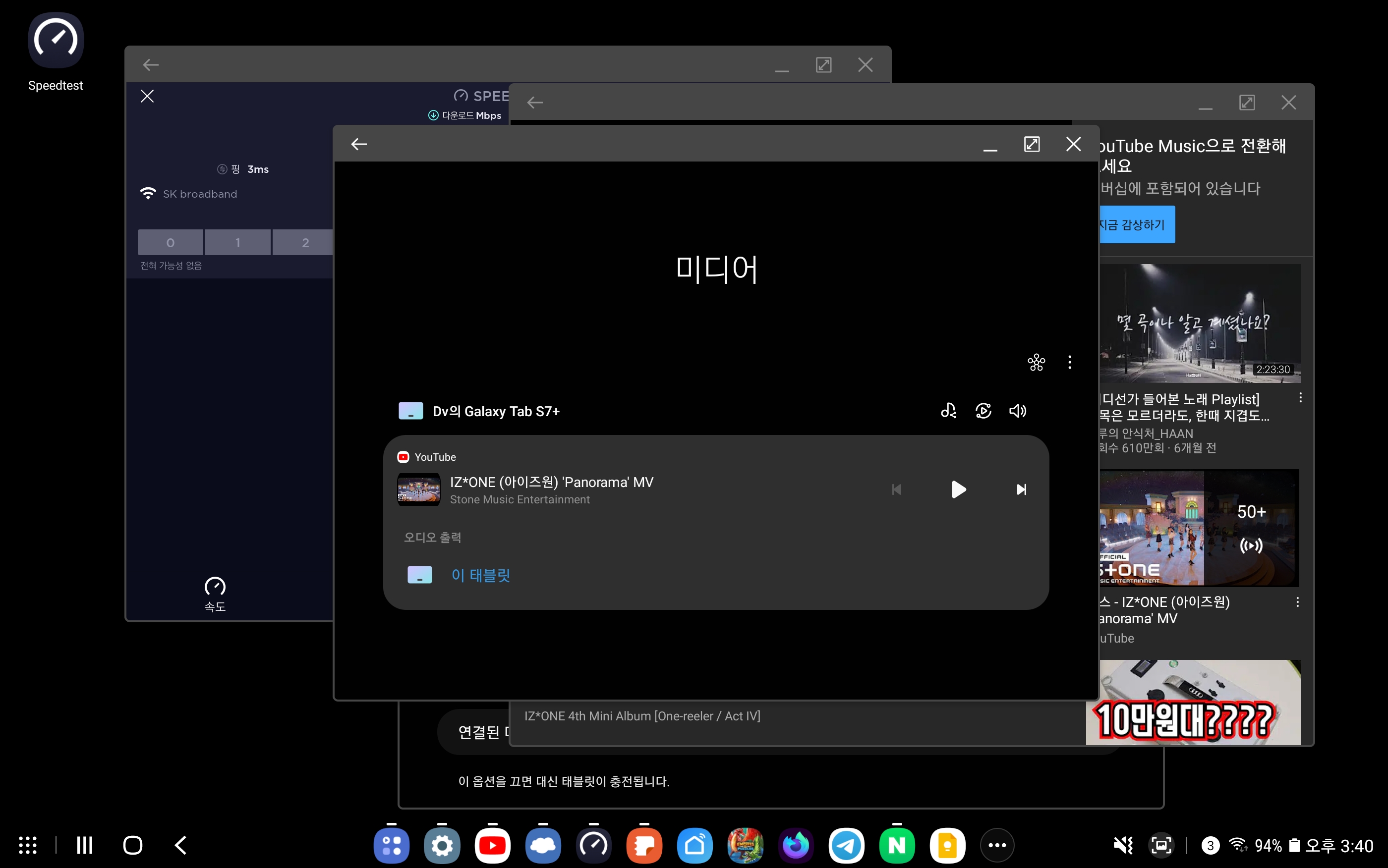
Task: Select '이 태블릿' audio output
Action: 480,575
